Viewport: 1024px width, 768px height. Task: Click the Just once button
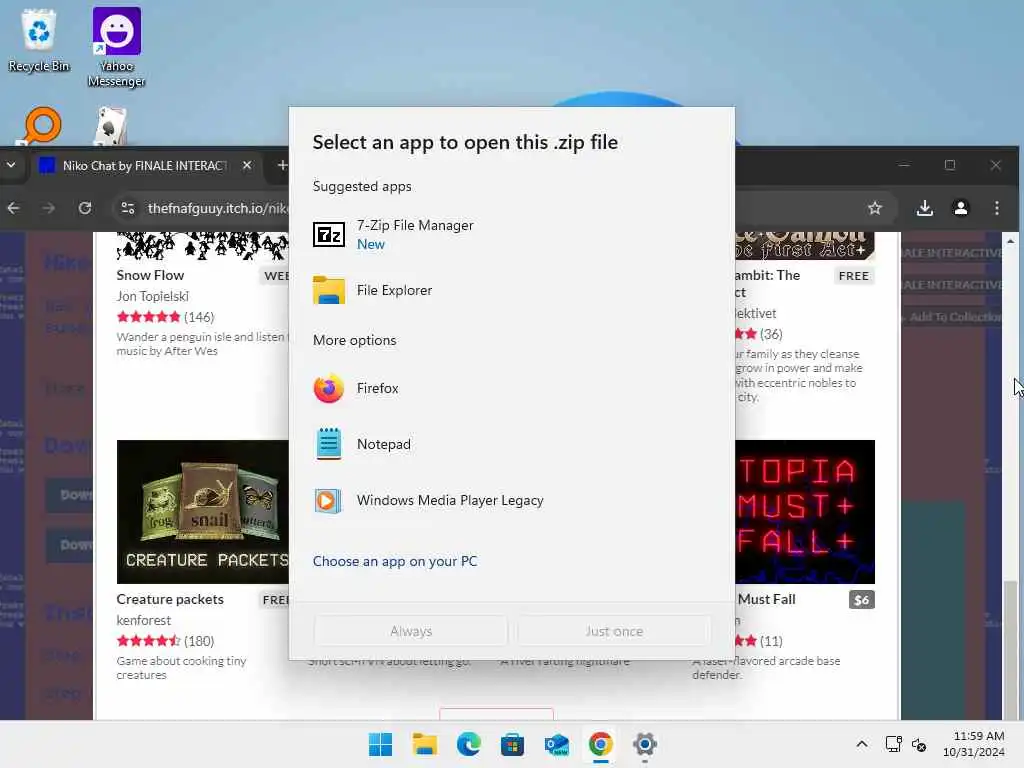click(x=614, y=632)
